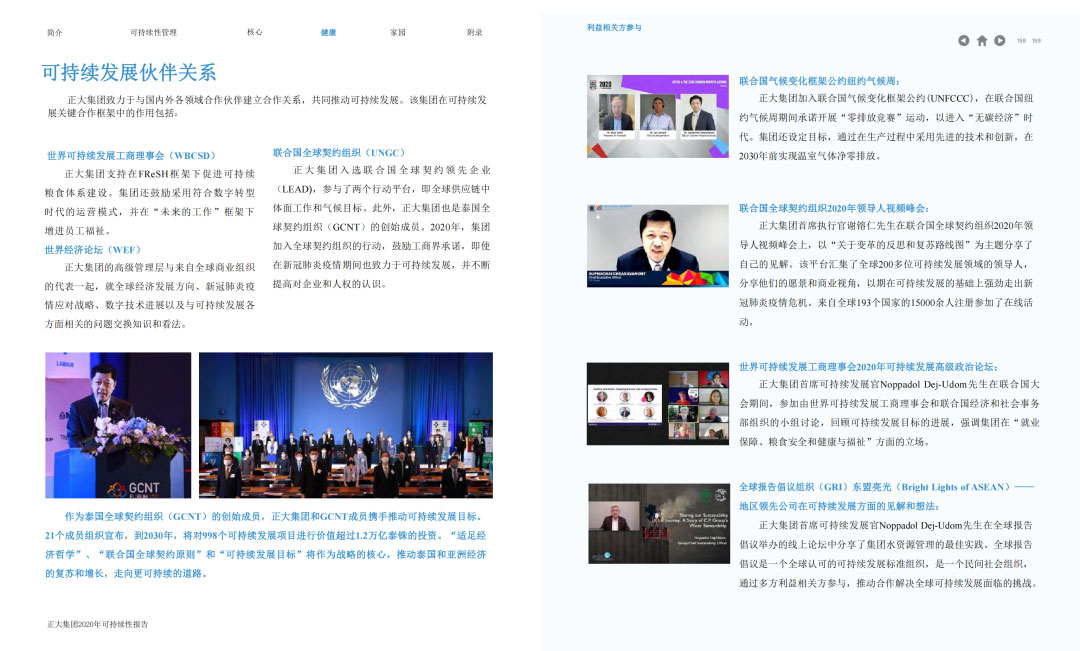Click the 利益相关方参与 header link
1080x651 pixels.
[614, 28]
